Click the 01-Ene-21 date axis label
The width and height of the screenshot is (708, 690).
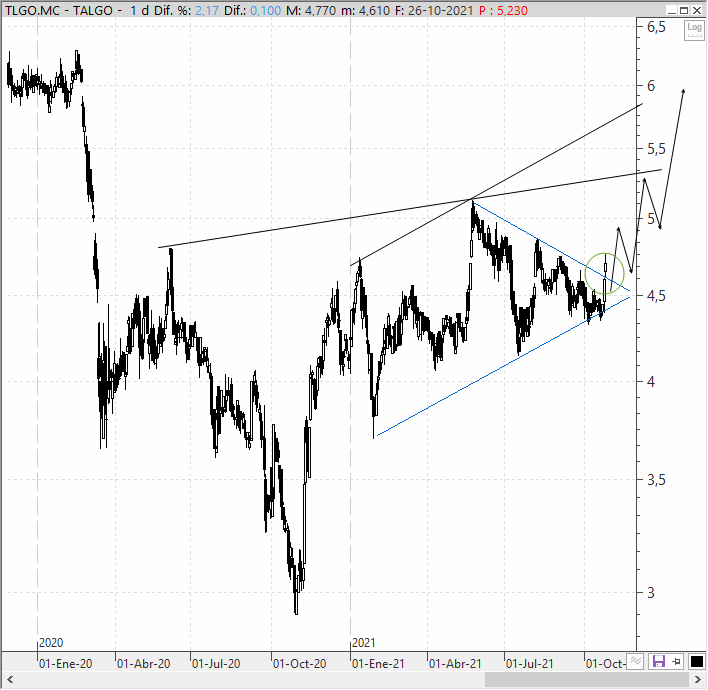pos(378,664)
